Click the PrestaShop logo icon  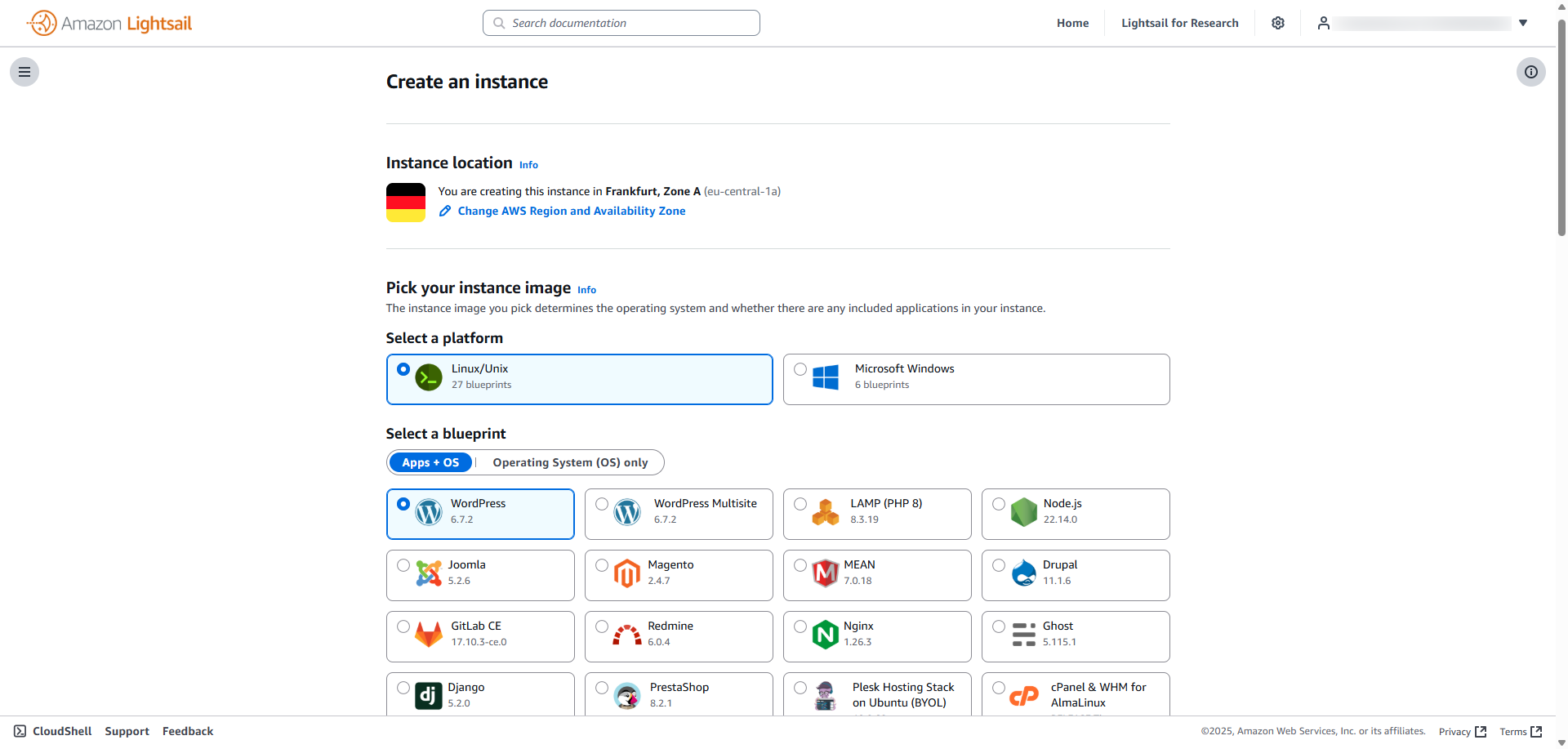pos(627,696)
